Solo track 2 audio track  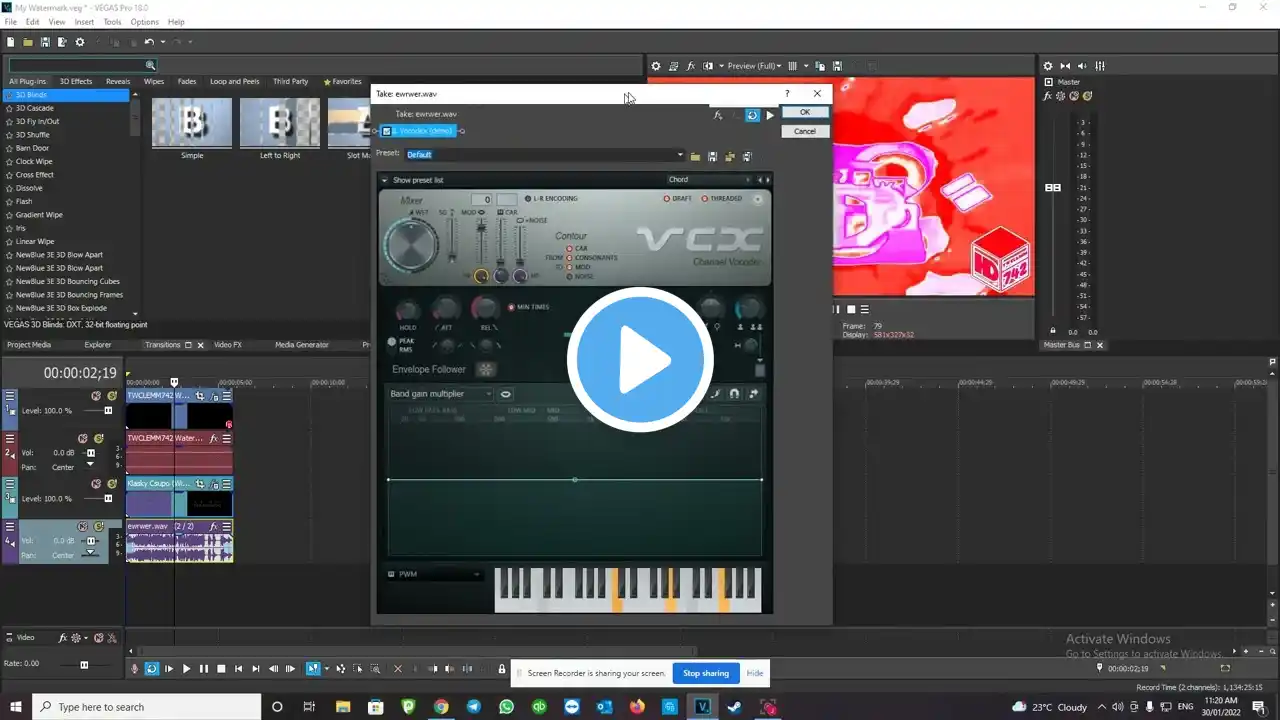(98, 439)
